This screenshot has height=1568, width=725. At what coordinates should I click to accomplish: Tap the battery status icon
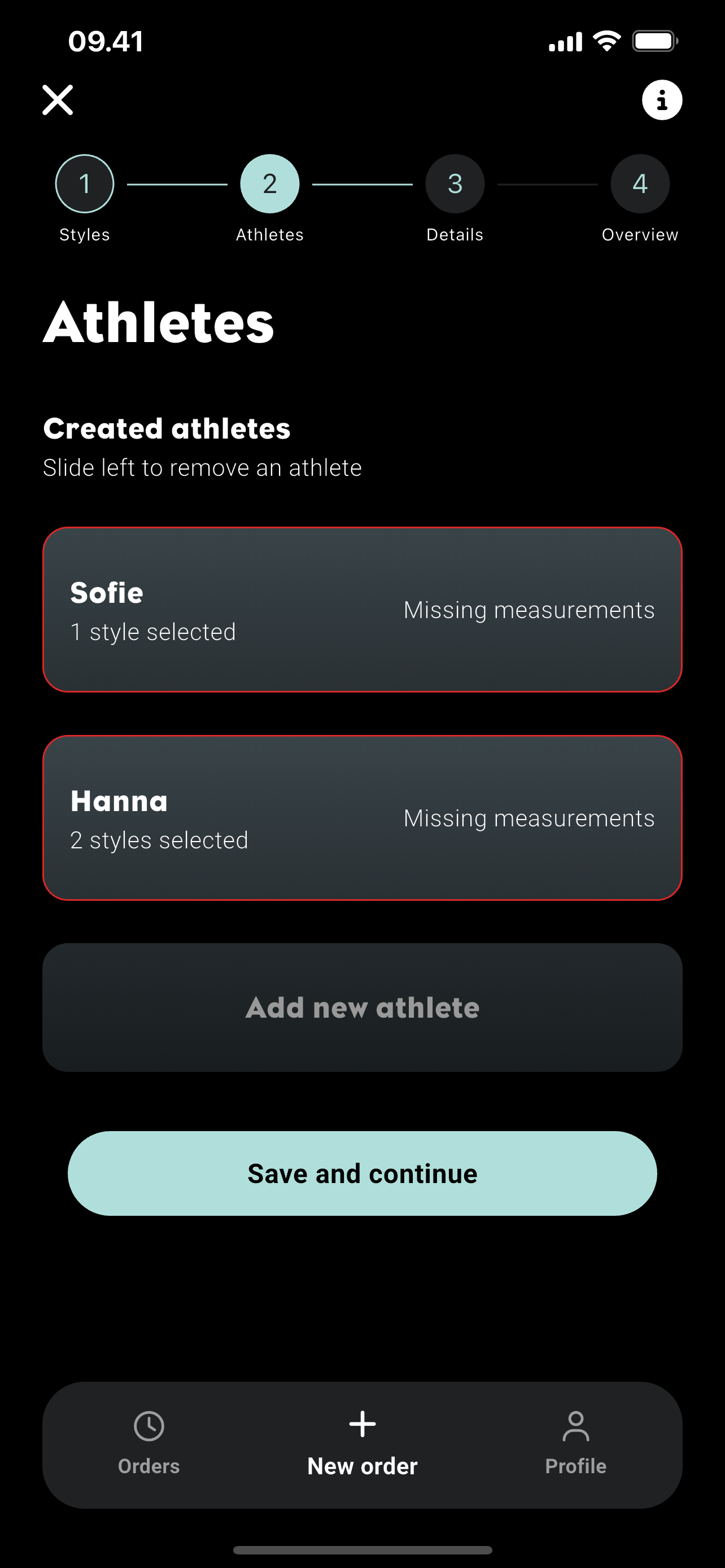655,41
